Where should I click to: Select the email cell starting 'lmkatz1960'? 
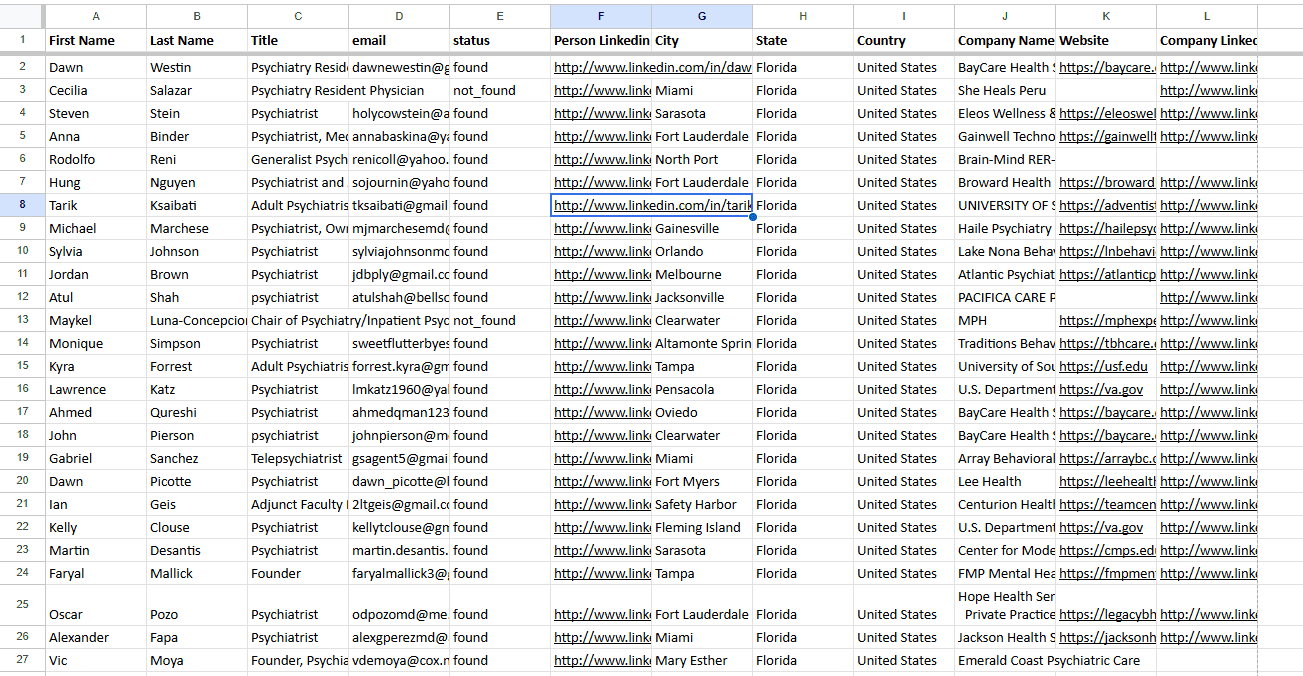(399, 390)
